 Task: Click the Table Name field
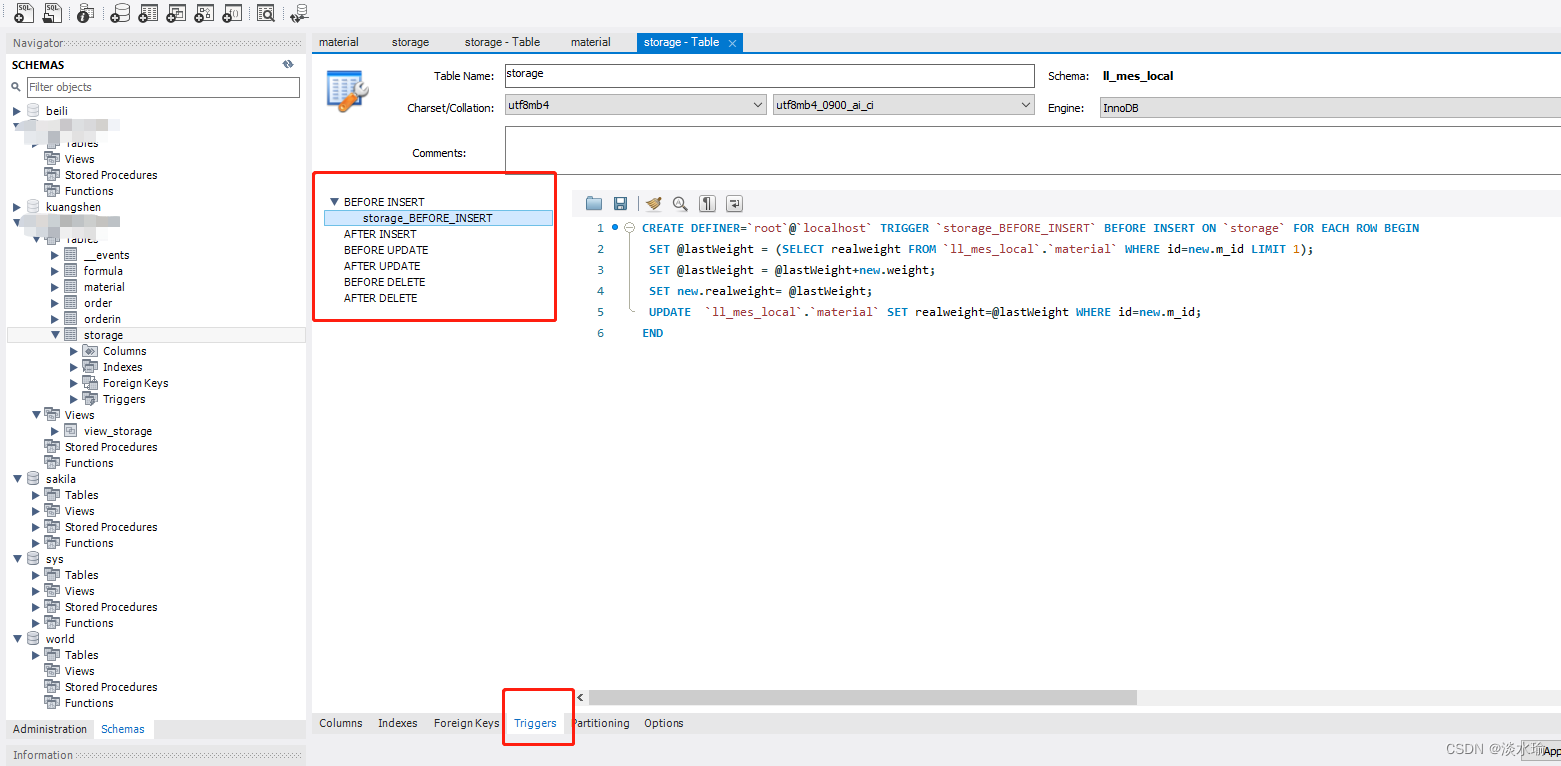pyautogui.click(x=769, y=76)
